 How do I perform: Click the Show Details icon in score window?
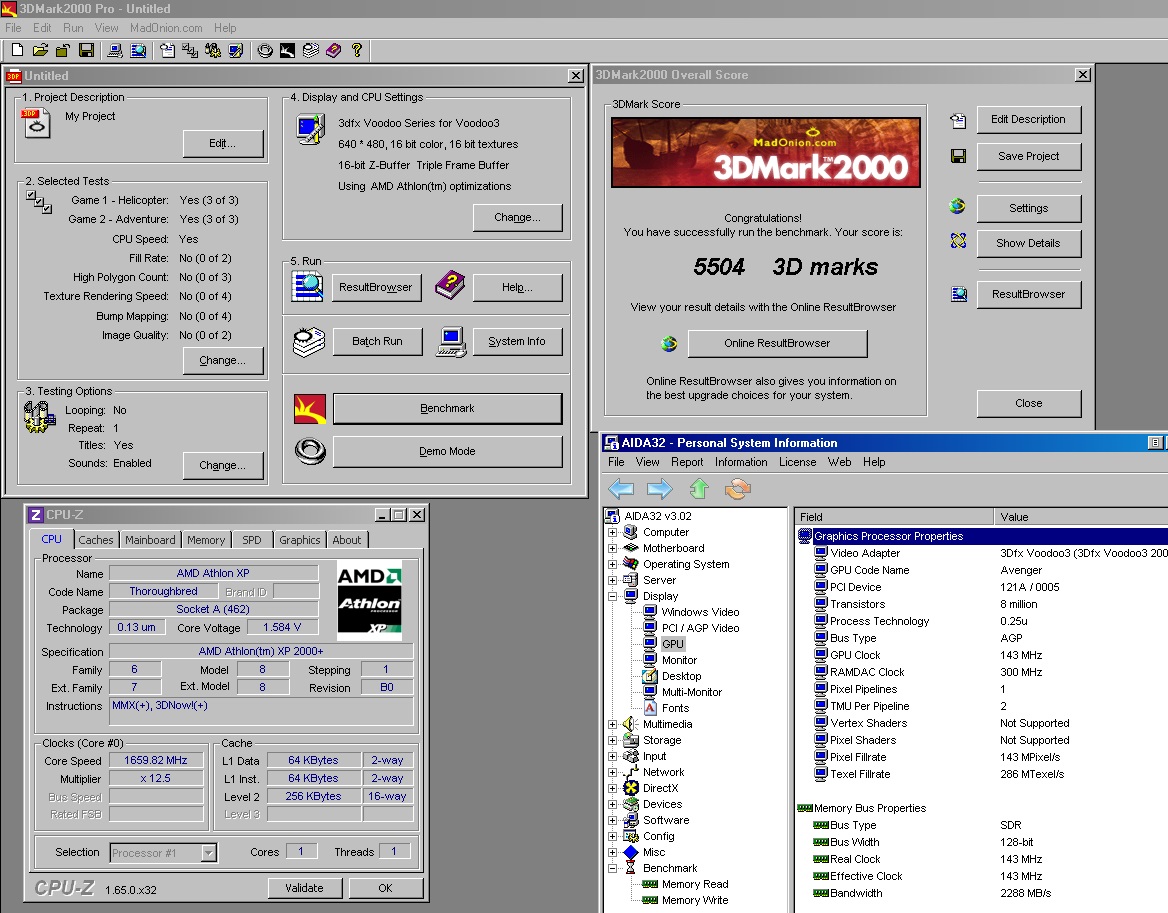958,241
